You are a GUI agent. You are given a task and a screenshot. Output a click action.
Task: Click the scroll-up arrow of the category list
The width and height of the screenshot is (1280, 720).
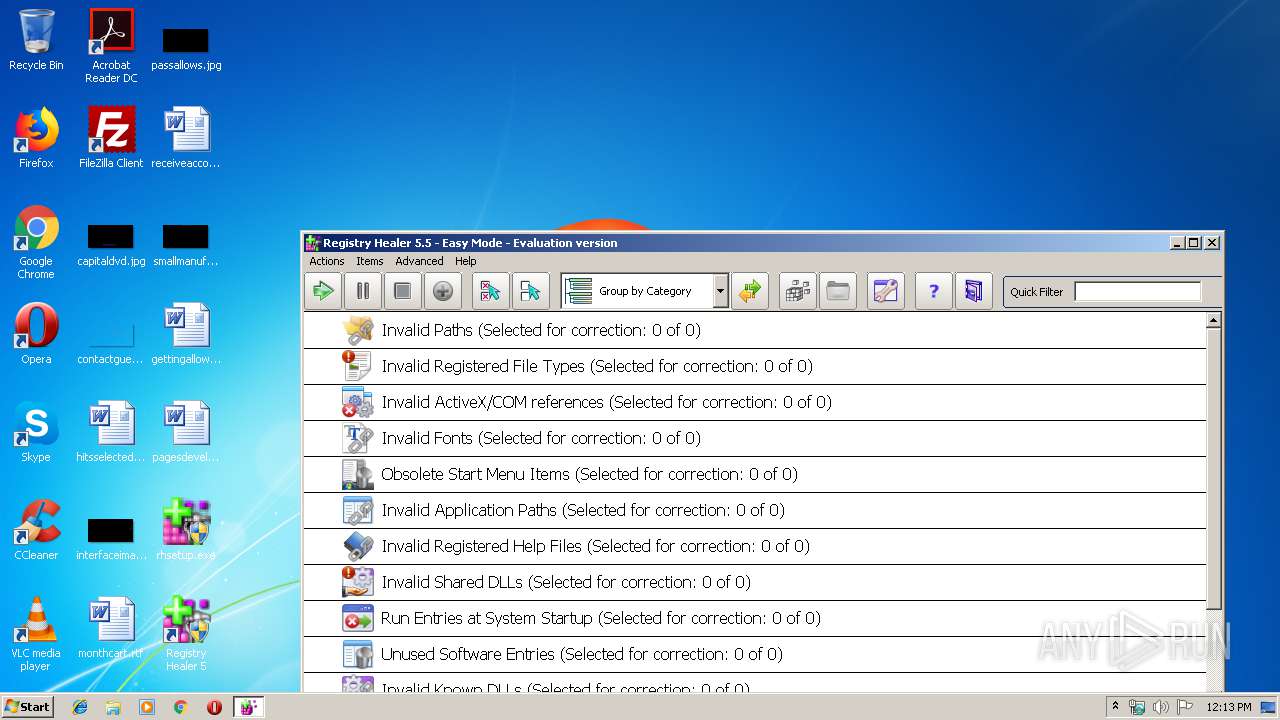pos(1214,321)
